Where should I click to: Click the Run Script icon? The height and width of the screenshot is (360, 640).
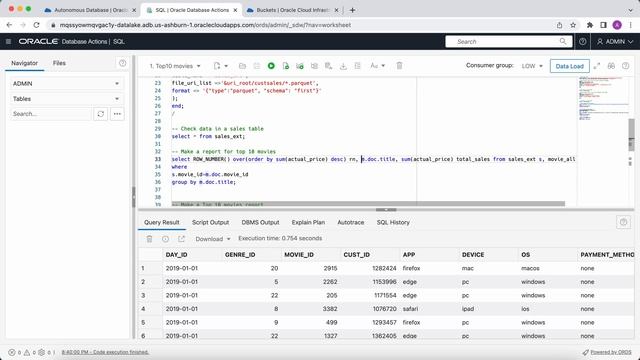click(x=286, y=66)
